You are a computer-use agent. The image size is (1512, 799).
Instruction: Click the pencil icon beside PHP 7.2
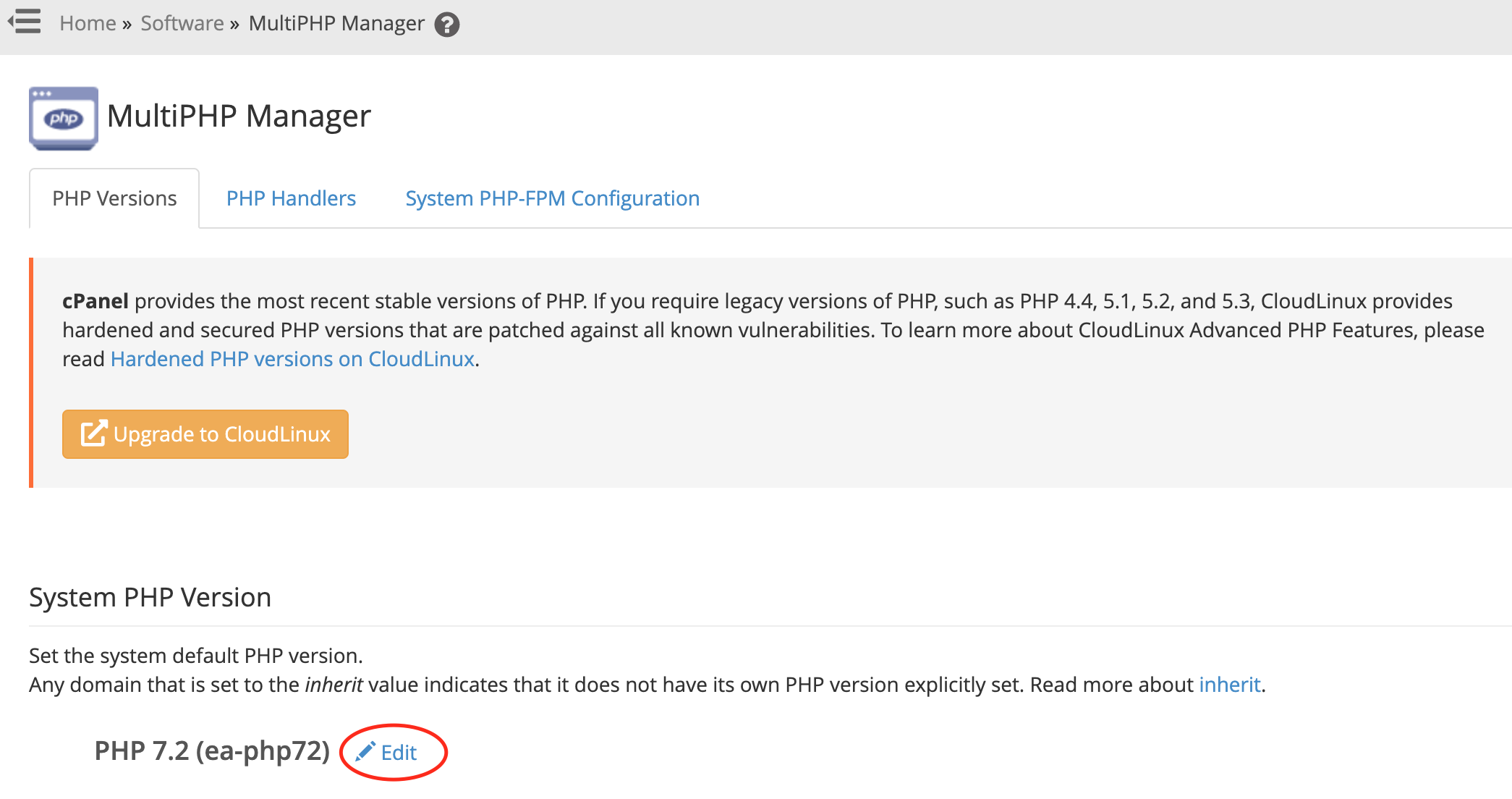point(365,751)
